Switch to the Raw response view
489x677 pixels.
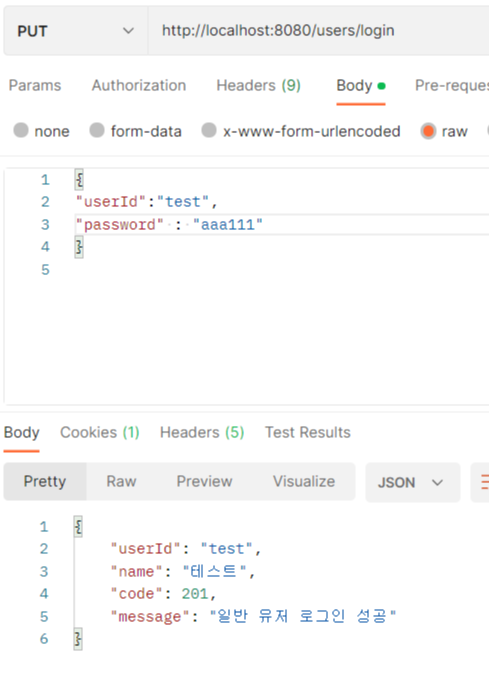pyautogui.click(x=121, y=481)
